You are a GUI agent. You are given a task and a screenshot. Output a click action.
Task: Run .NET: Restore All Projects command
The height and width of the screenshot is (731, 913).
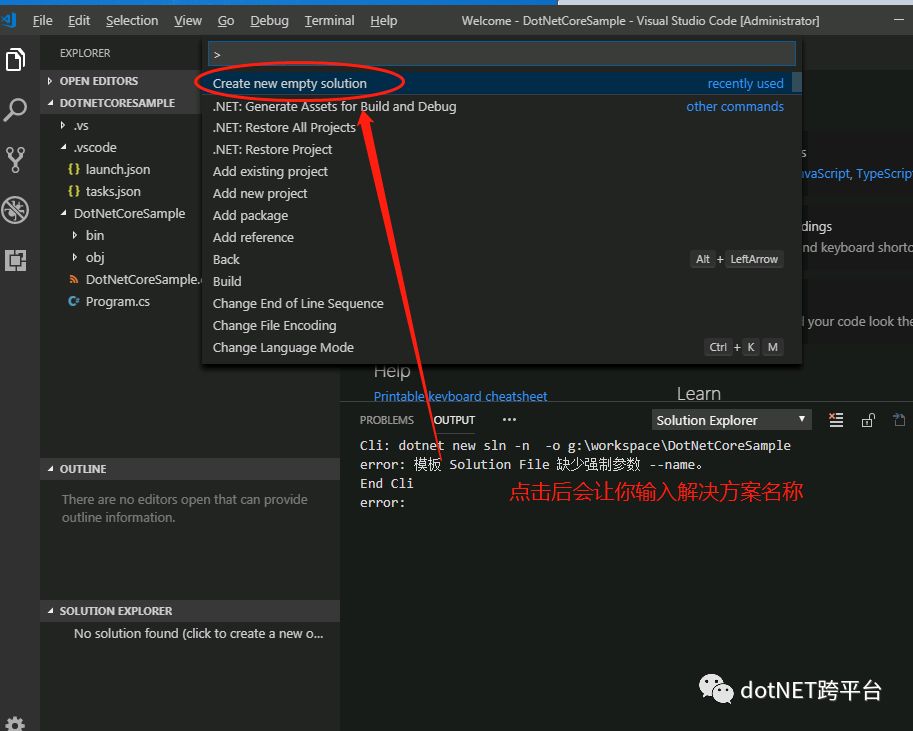point(501,128)
